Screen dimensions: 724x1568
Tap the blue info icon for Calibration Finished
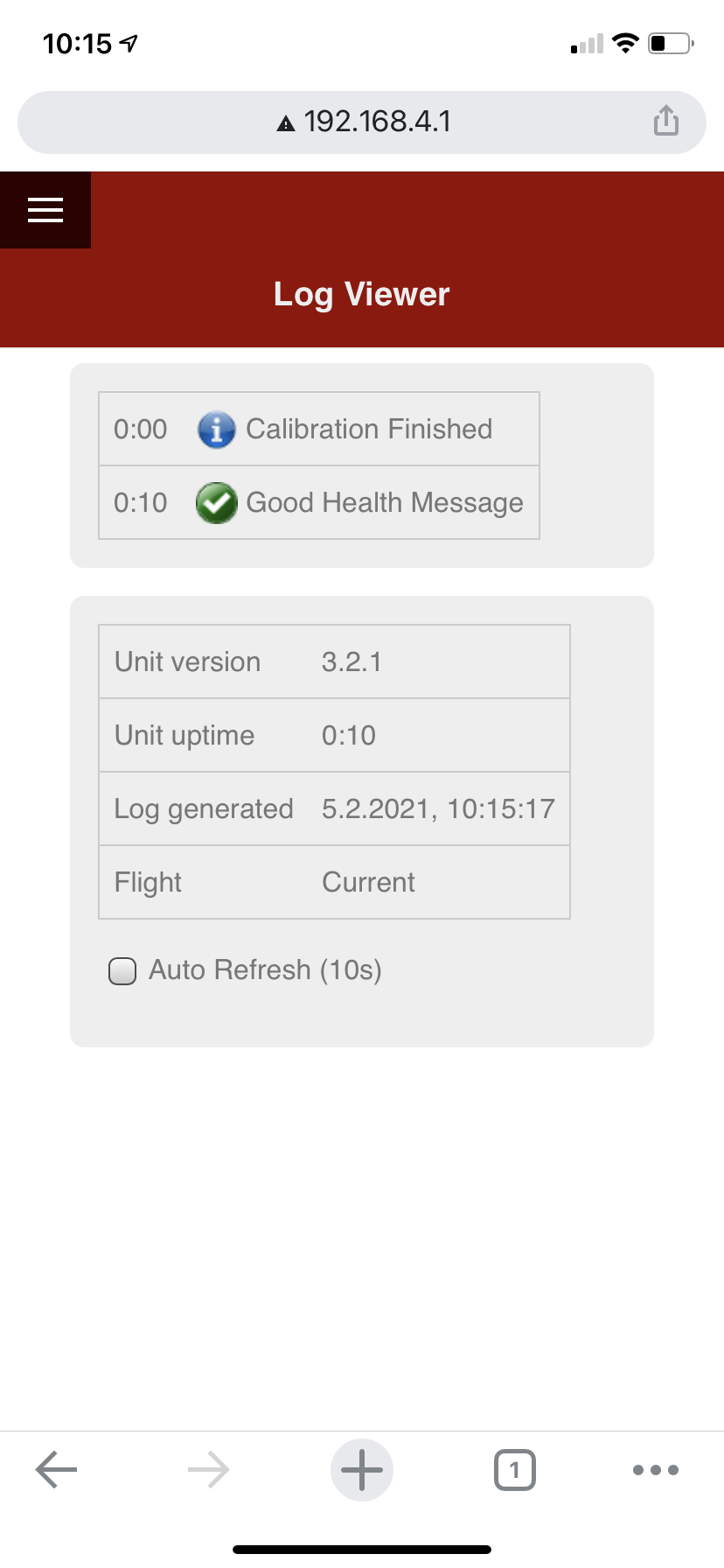(x=216, y=430)
